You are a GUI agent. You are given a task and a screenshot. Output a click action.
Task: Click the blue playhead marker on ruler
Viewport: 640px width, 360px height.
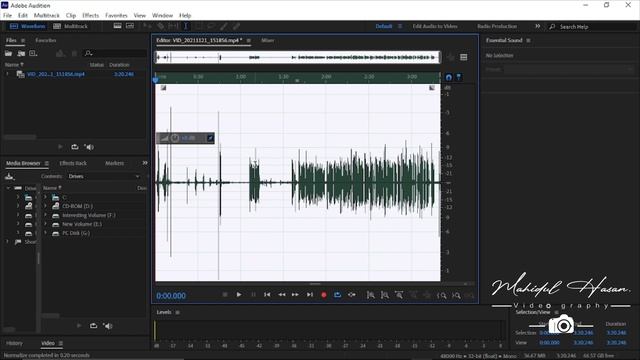pyautogui.click(x=156, y=80)
